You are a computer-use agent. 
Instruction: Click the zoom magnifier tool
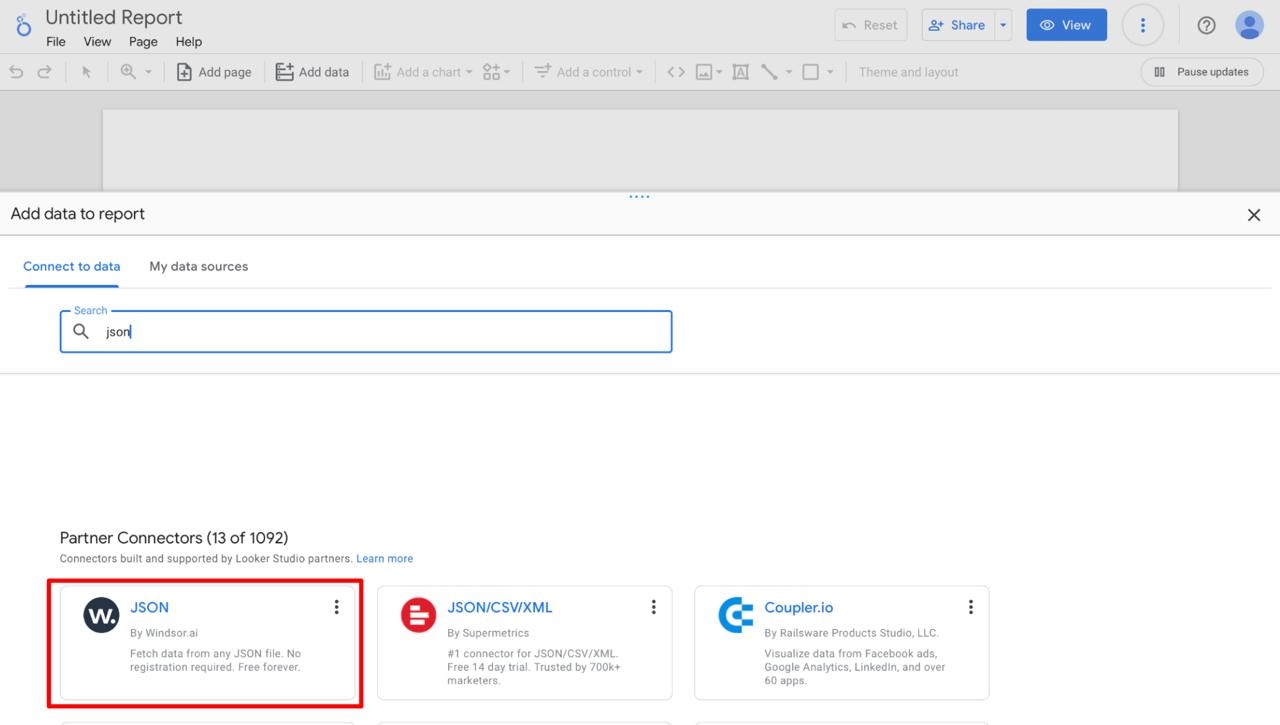(x=128, y=72)
